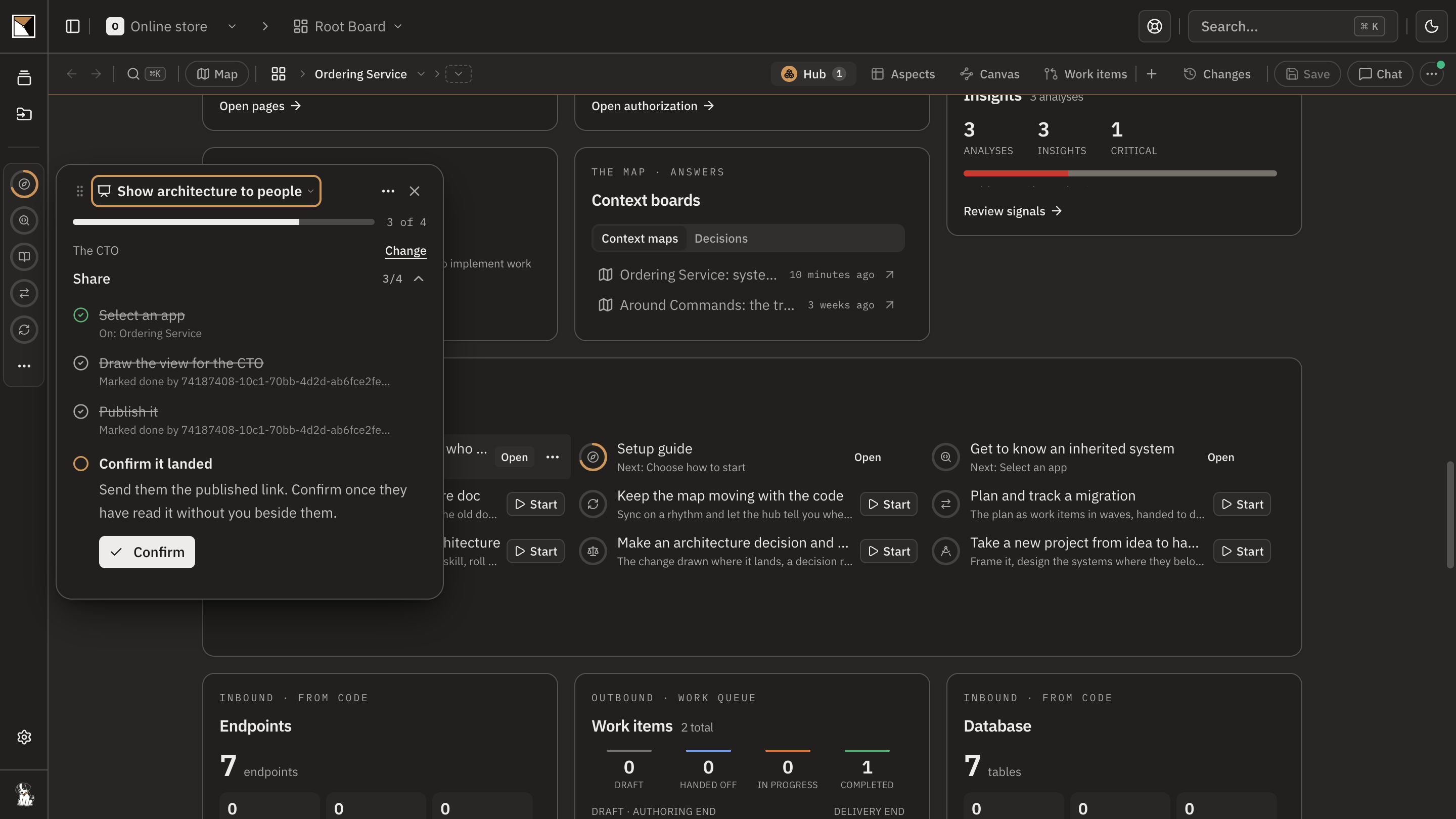1456x819 pixels.
Task: Follow the Review signals link
Action: click(1012, 211)
